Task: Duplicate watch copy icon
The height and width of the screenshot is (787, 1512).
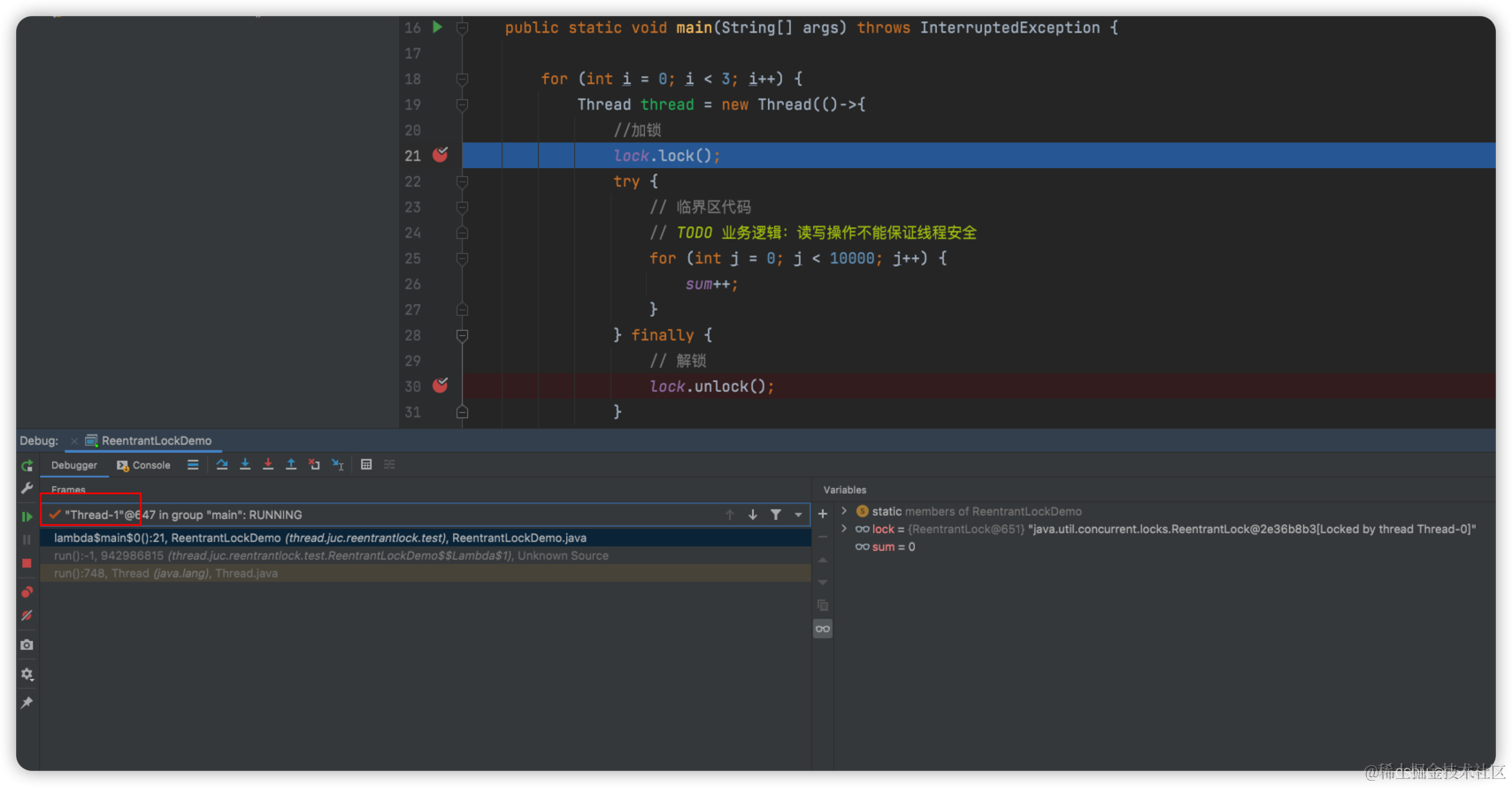Action: click(823, 606)
